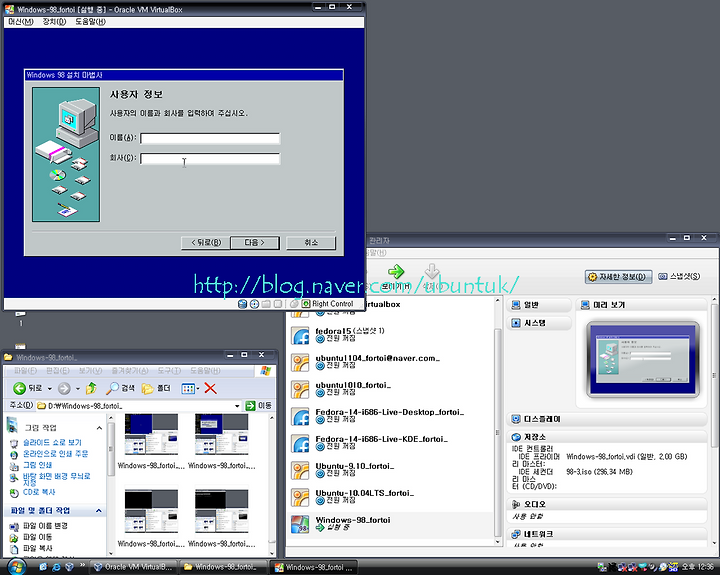720x575 pixels.
Task: Click the Up folder icon in Explorer toolbar
Action: [91, 389]
